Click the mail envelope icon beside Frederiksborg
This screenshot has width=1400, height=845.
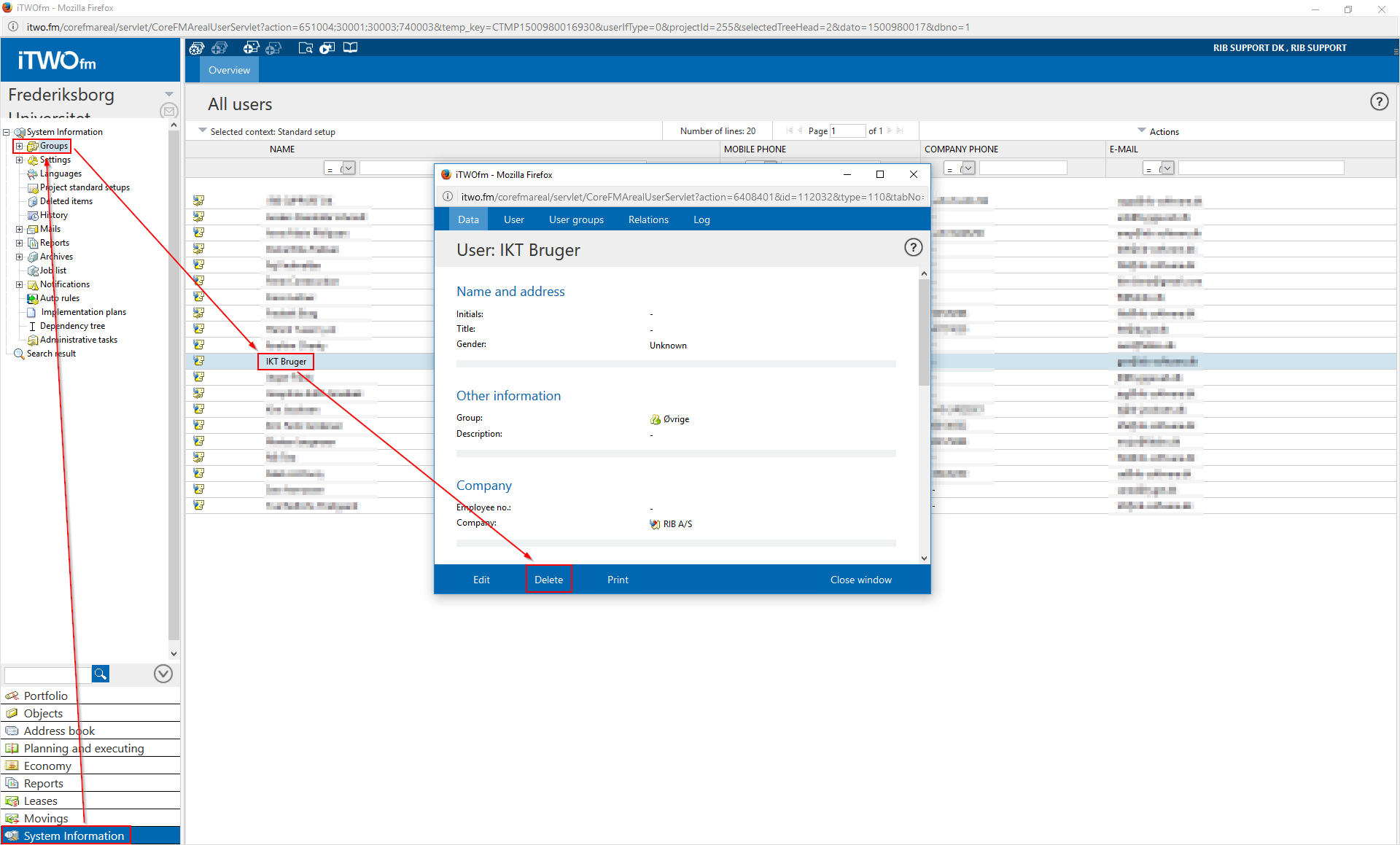[168, 111]
